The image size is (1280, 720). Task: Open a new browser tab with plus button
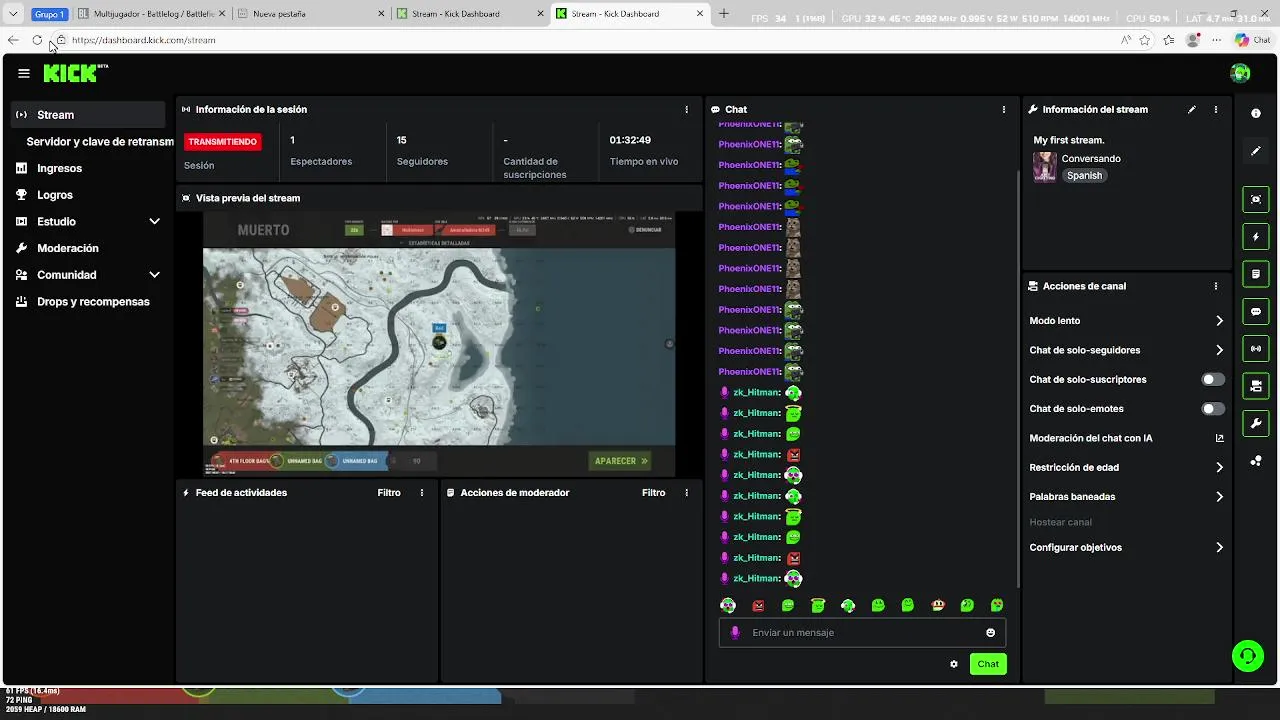(724, 14)
